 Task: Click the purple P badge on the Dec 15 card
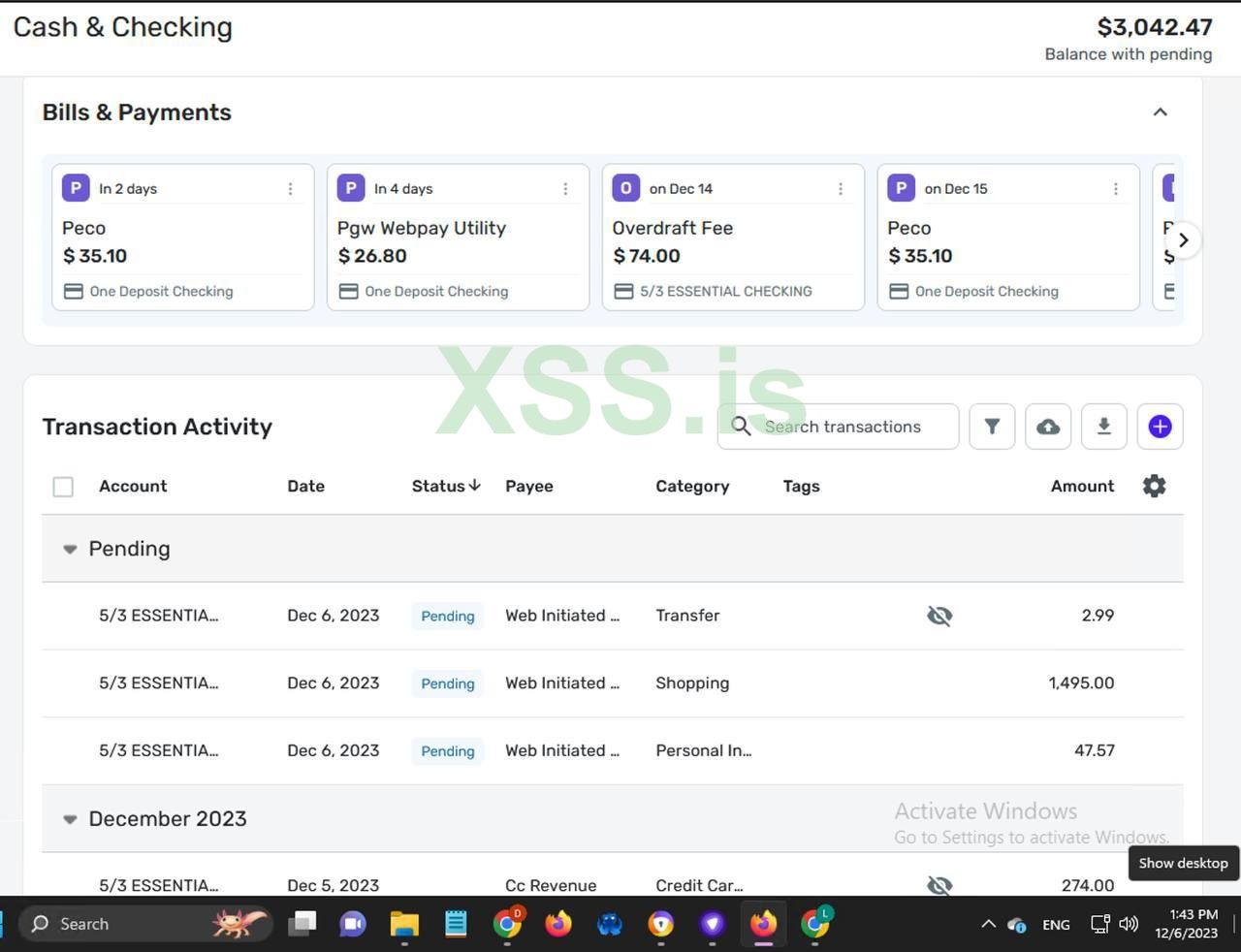pyautogui.click(x=902, y=188)
